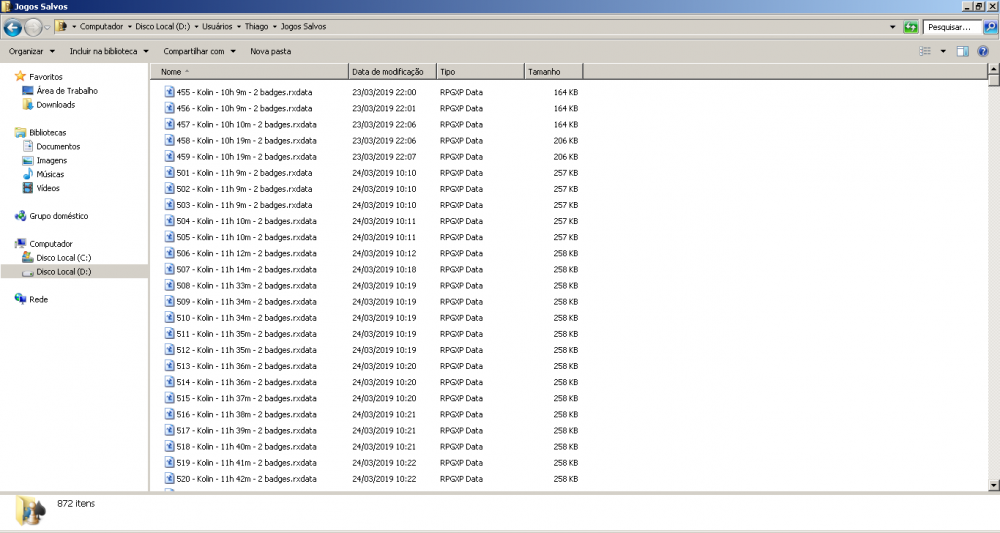Click the green refresh button in address bar
This screenshot has height=533, width=1000.
point(910,27)
